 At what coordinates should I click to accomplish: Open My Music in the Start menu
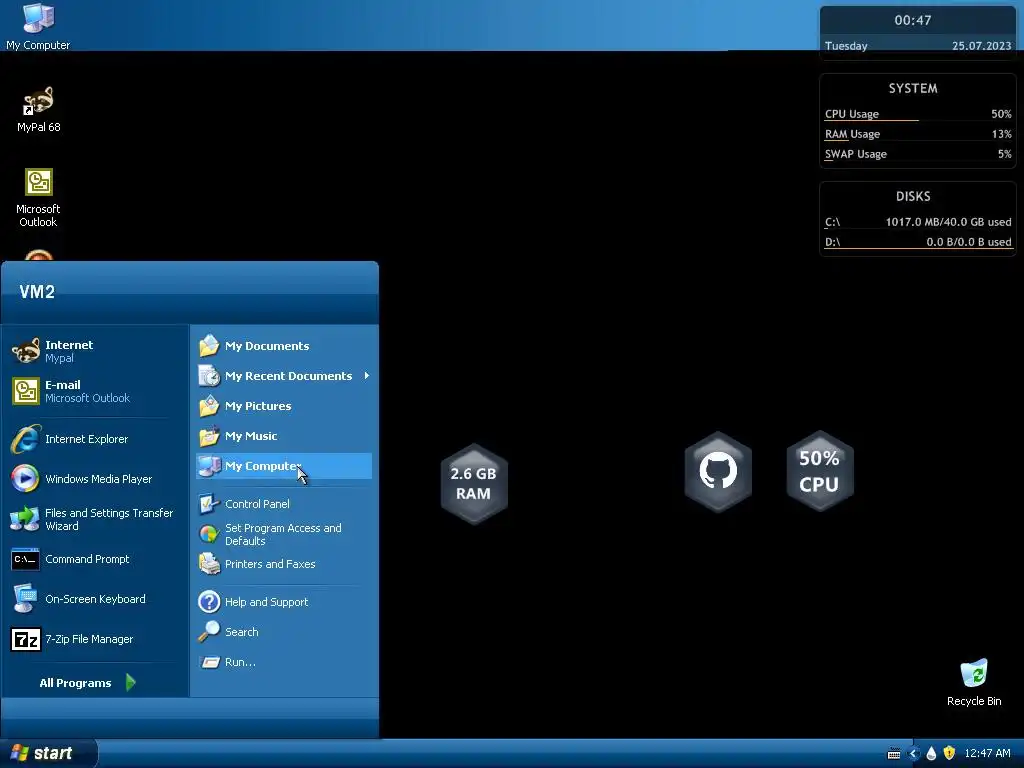coord(283,436)
